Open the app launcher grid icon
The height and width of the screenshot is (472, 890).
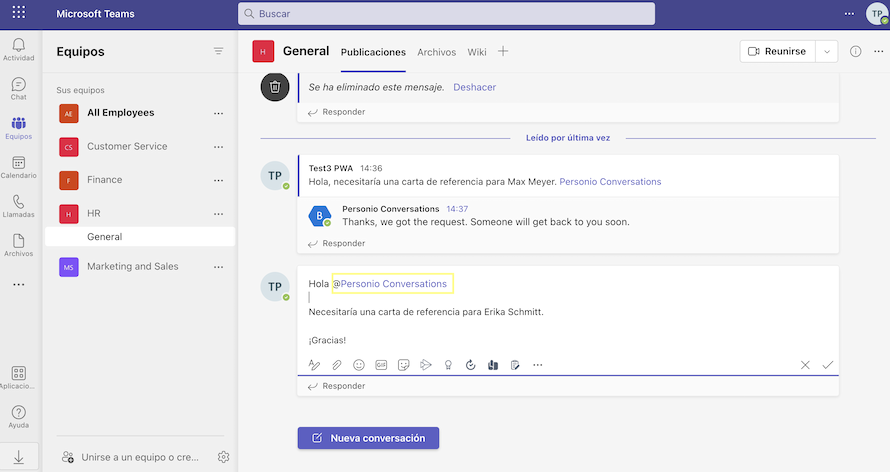(x=19, y=12)
